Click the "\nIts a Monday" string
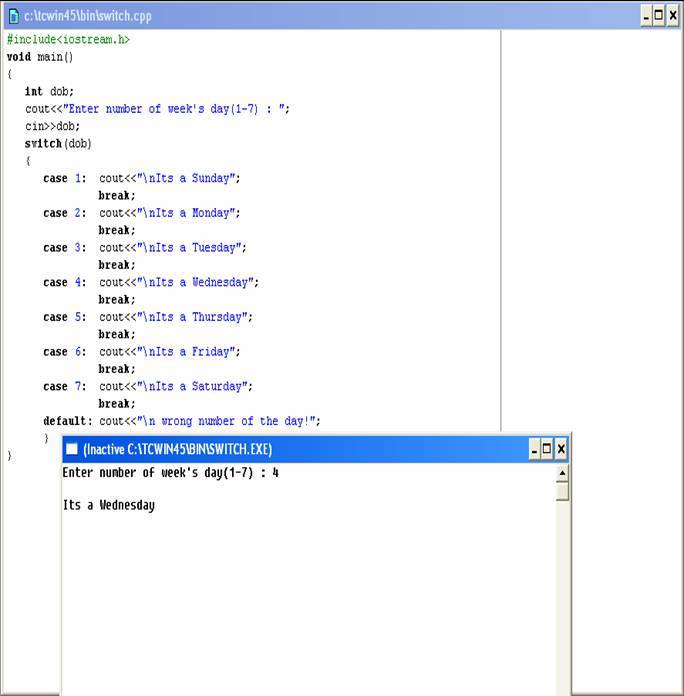684x696 pixels. (186, 213)
